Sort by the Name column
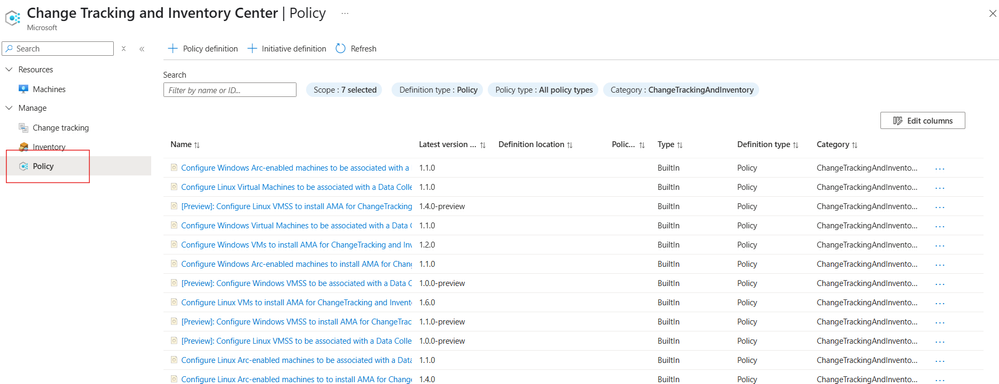The height and width of the screenshot is (384, 999). [x=185, y=145]
